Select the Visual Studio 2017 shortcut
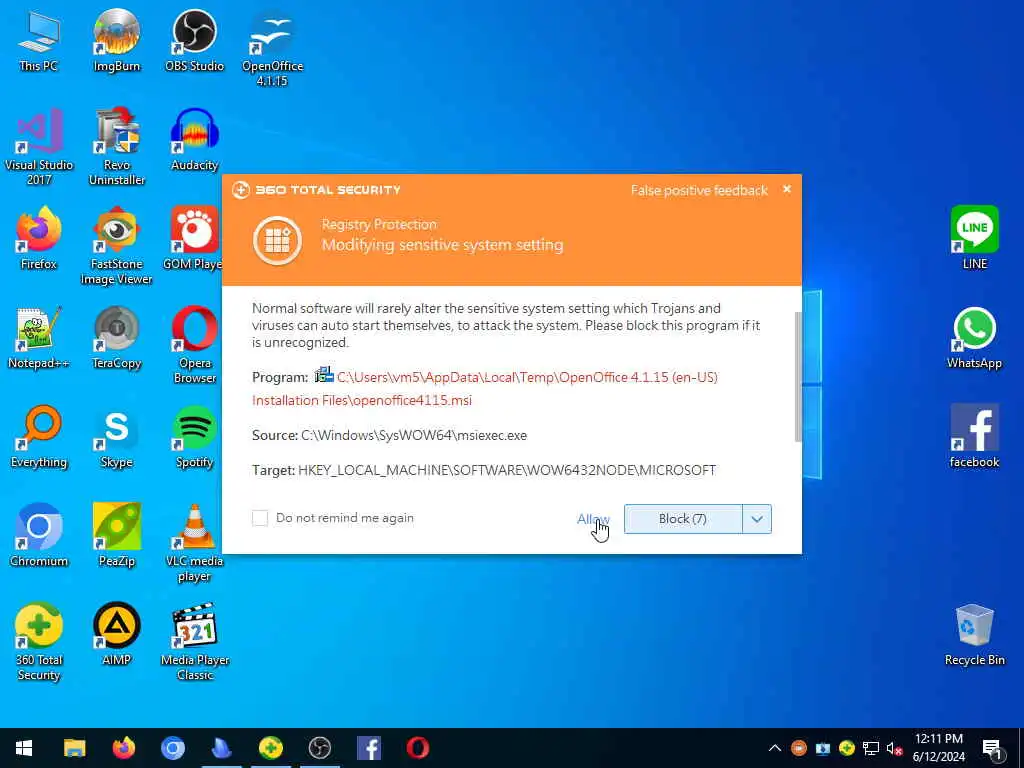 coord(39,147)
